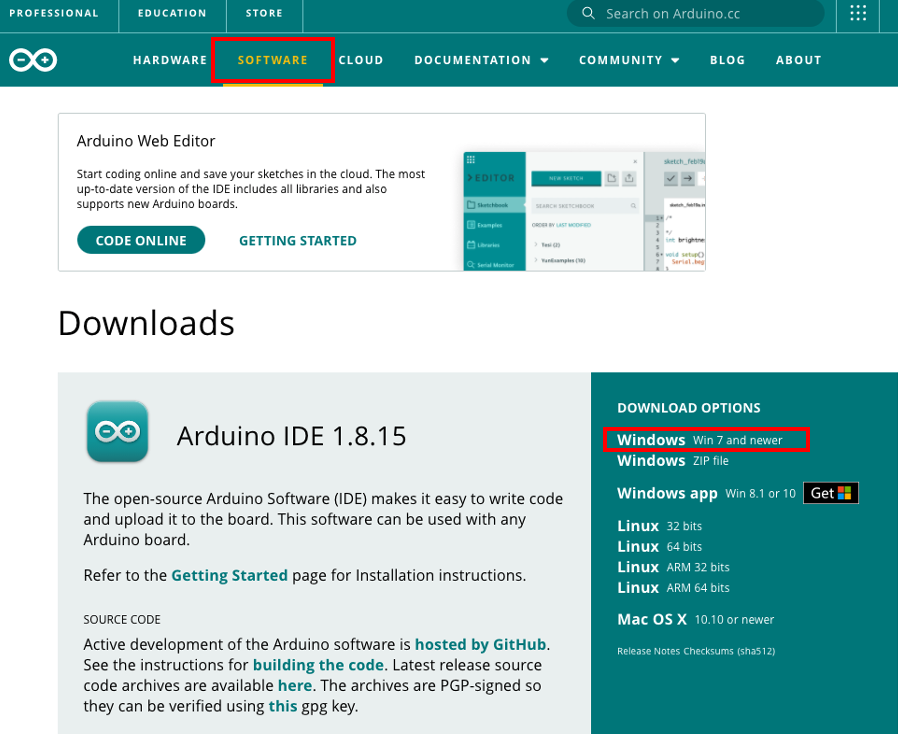Image resolution: width=898 pixels, height=734 pixels.
Task: Download Linux 32 bits
Action: point(659,526)
